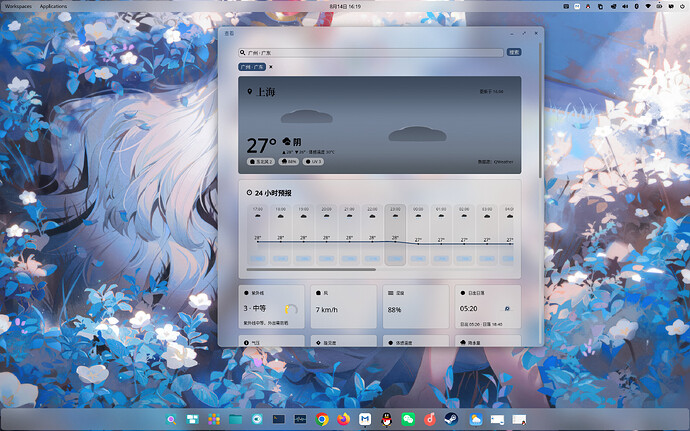Image resolution: width=690 pixels, height=431 pixels.
Task: Click the wind pill in the weather banner
Action: click(261, 162)
